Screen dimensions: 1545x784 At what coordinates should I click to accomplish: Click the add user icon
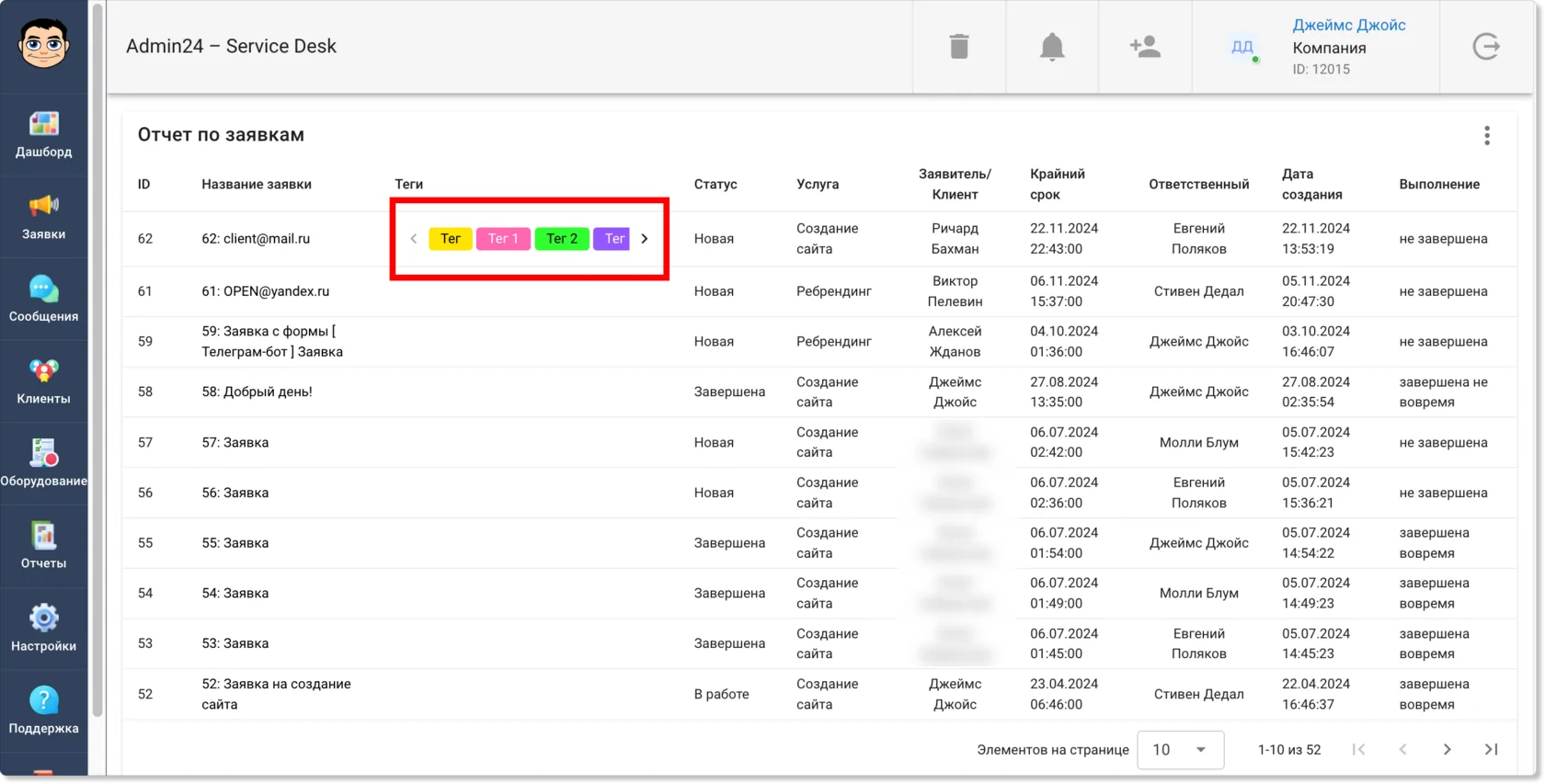coord(1145,46)
